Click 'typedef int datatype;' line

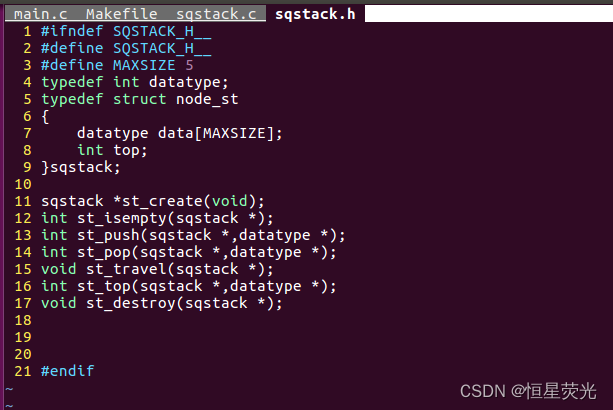coord(134,82)
